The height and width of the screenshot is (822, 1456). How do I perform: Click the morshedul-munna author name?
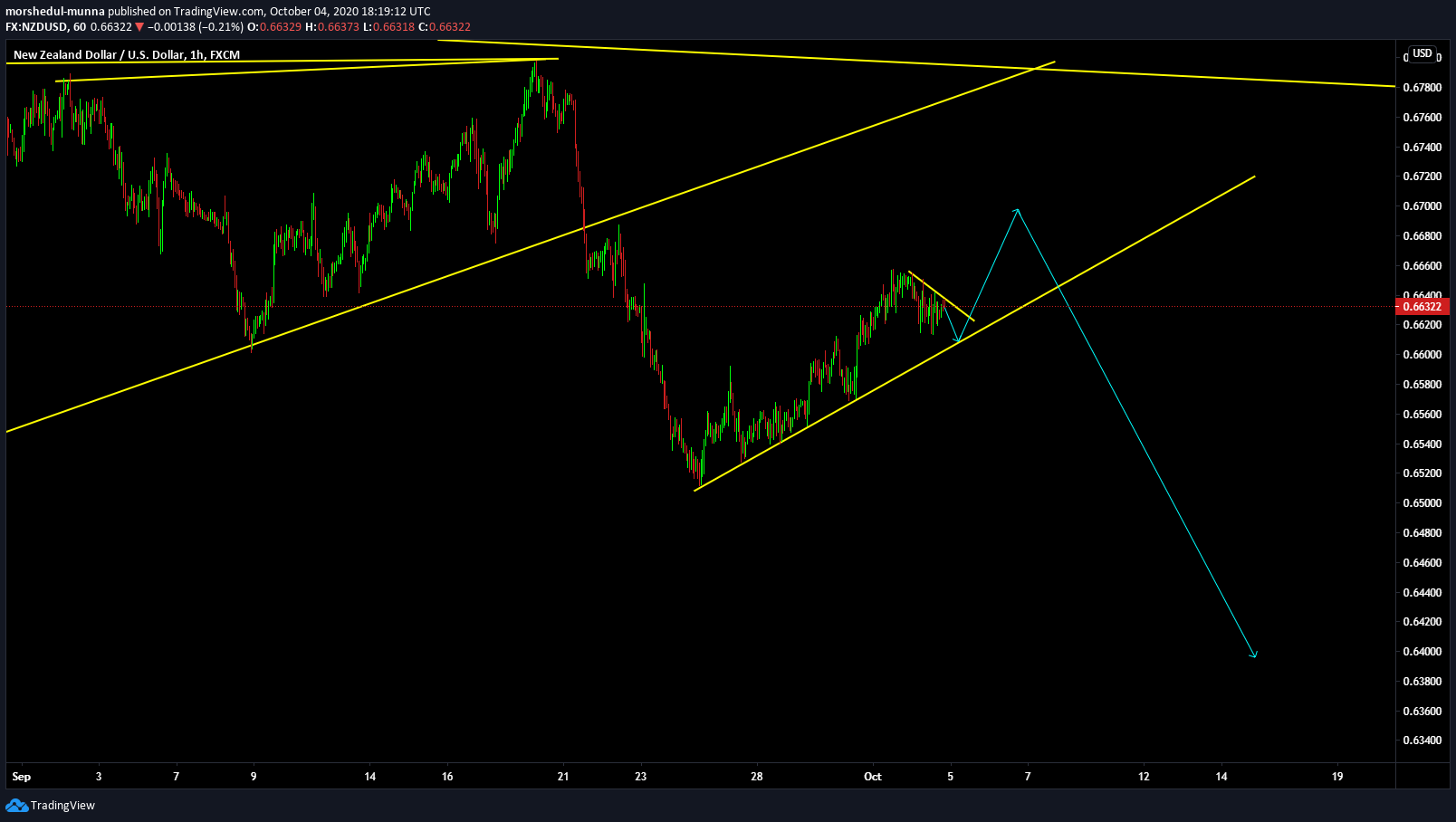tap(55, 12)
